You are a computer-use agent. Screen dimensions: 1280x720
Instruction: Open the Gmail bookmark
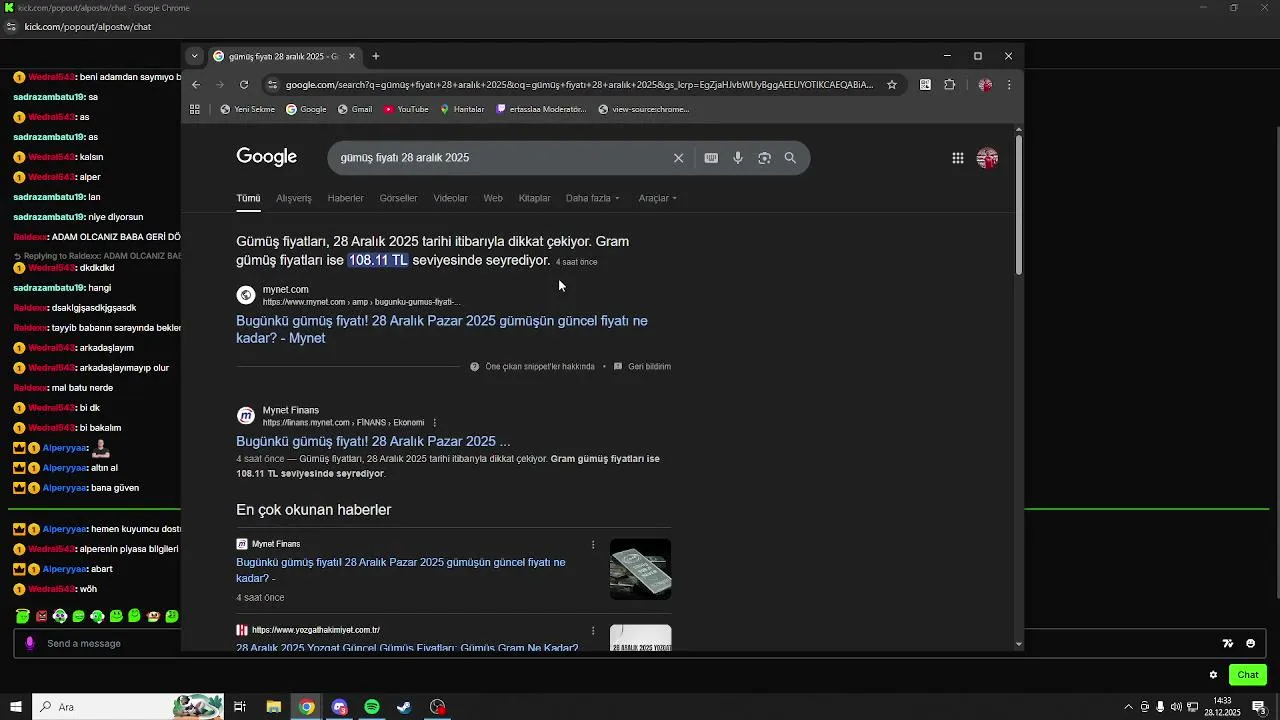point(355,109)
